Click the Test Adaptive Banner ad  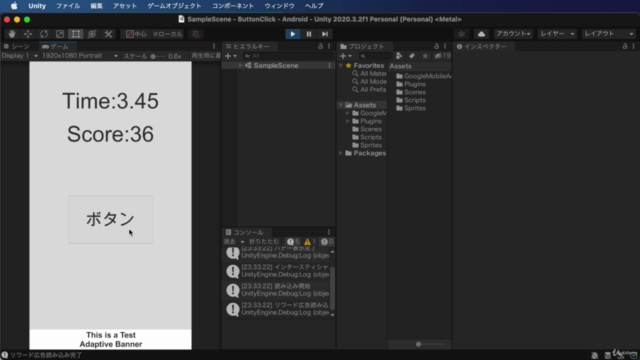click(x=110, y=339)
